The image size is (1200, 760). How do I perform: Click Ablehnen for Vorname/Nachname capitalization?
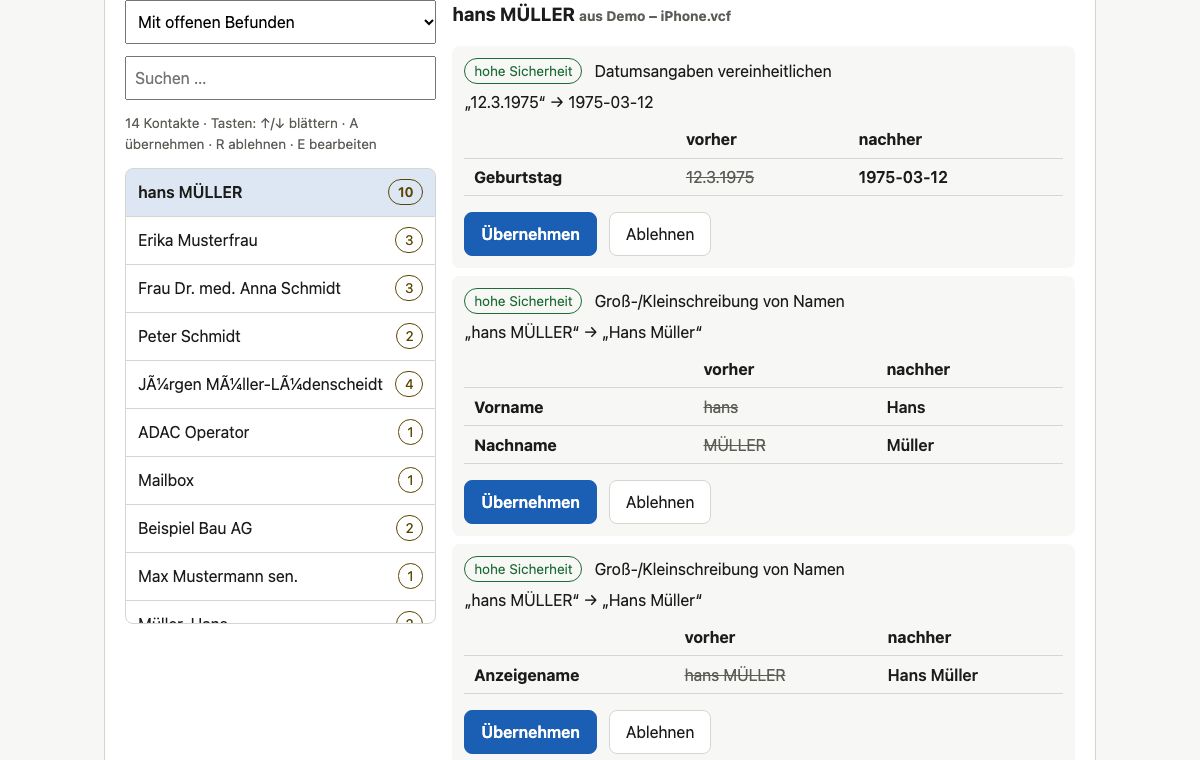click(660, 502)
